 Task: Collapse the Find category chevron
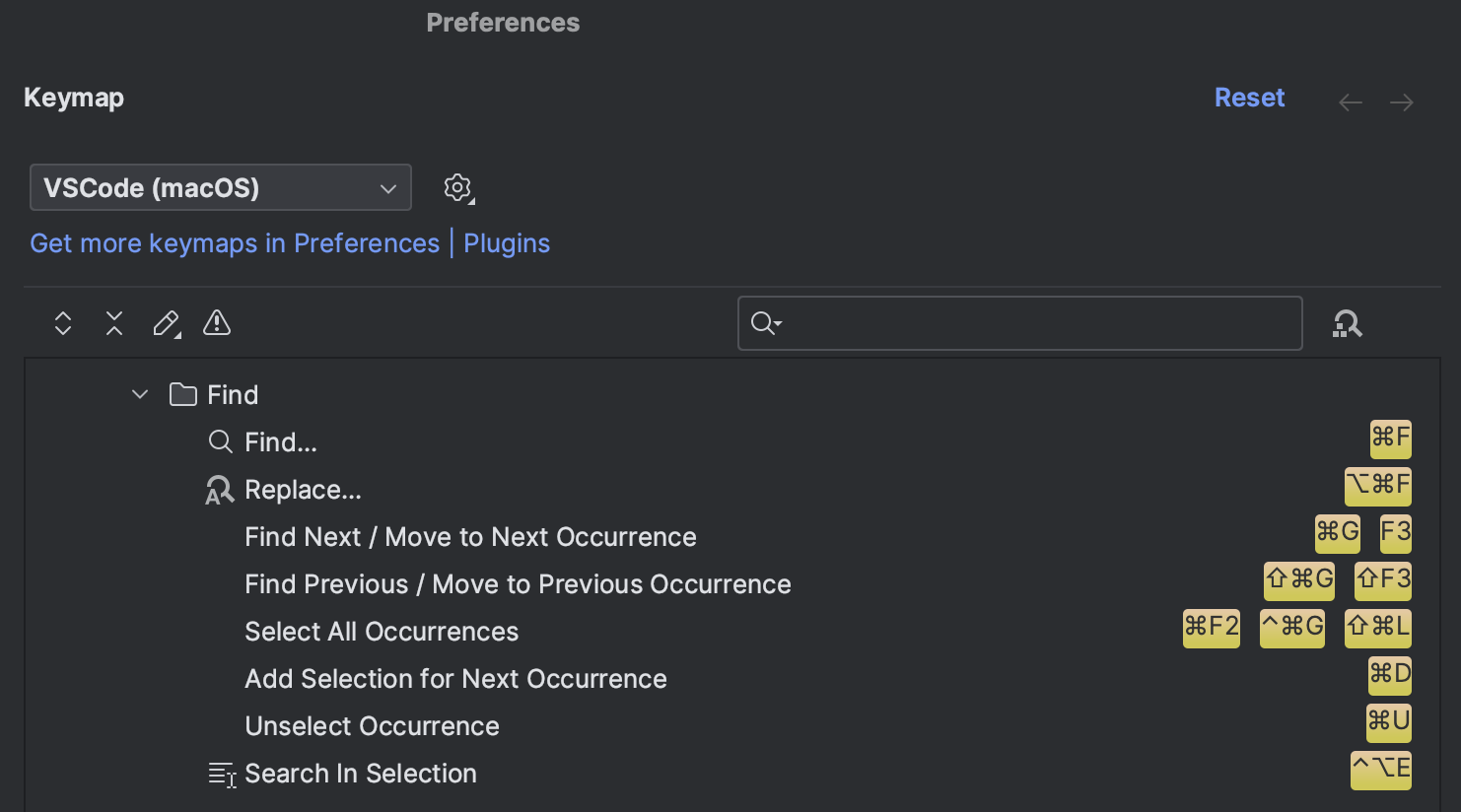(139, 393)
